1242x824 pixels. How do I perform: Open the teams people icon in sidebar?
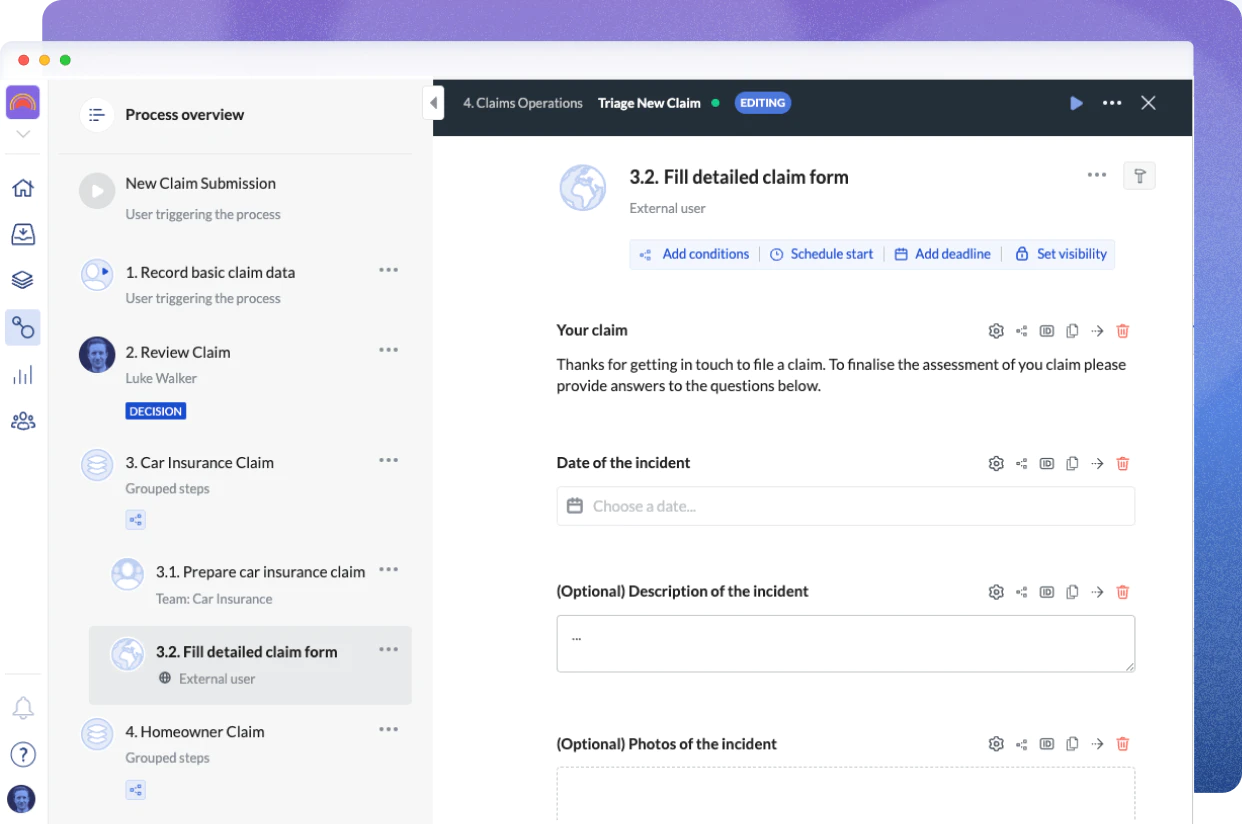click(x=22, y=421)
